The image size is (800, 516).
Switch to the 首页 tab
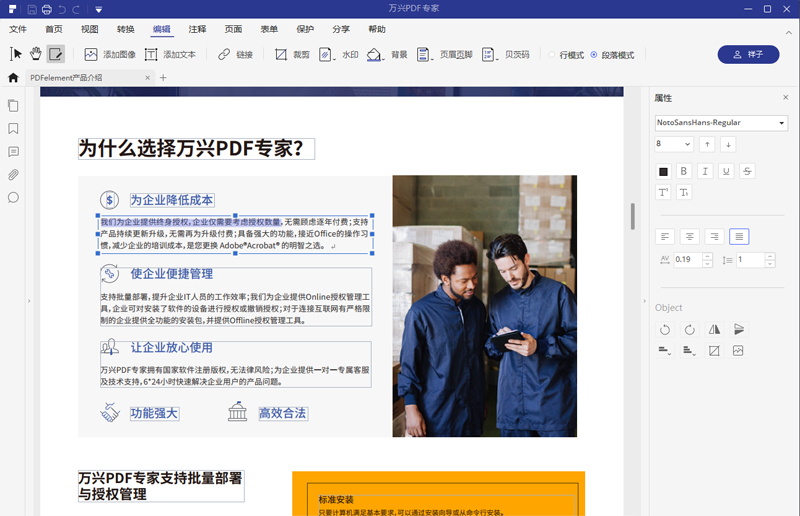click(54, 29)
